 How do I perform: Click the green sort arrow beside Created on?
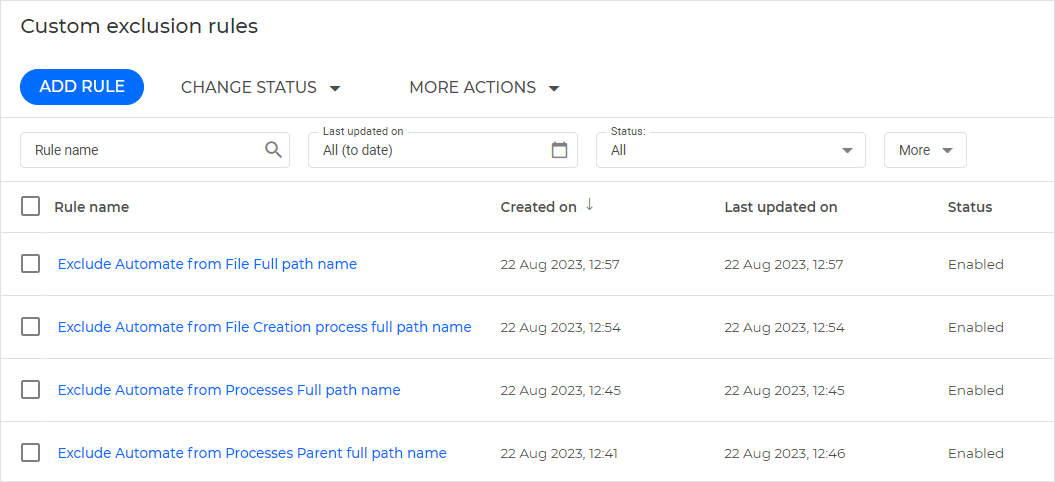589,205
